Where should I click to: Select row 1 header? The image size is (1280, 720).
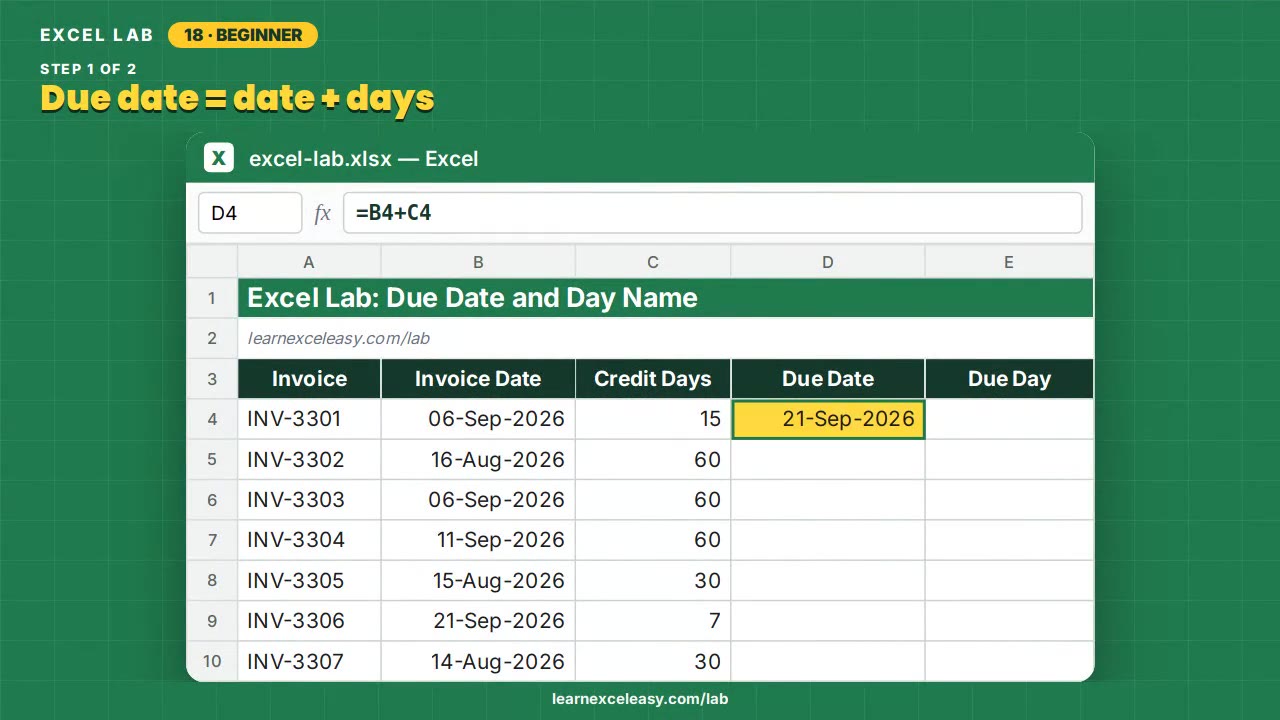point(212,298)
